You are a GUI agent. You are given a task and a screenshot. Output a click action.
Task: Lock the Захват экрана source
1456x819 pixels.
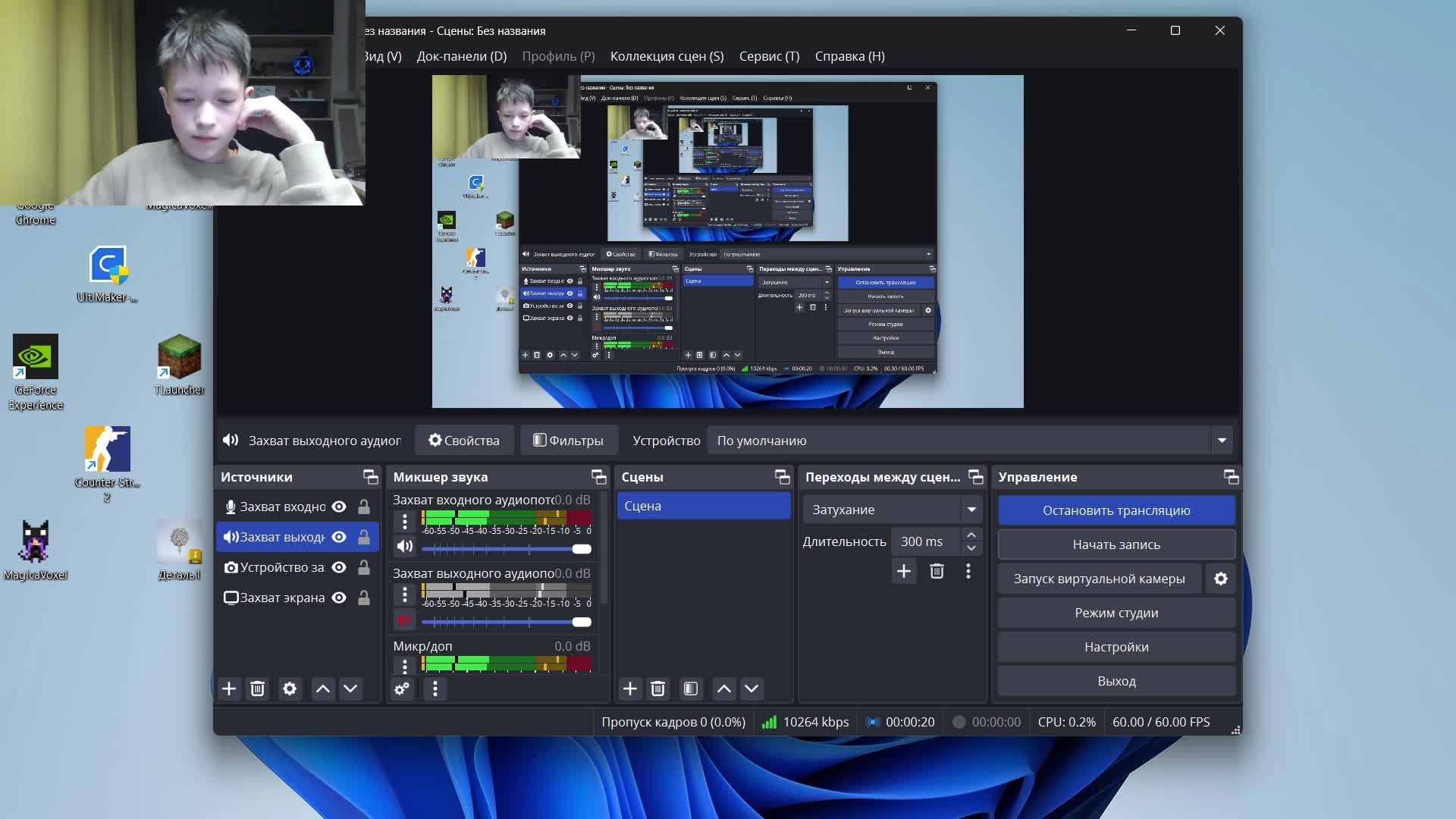364,598
